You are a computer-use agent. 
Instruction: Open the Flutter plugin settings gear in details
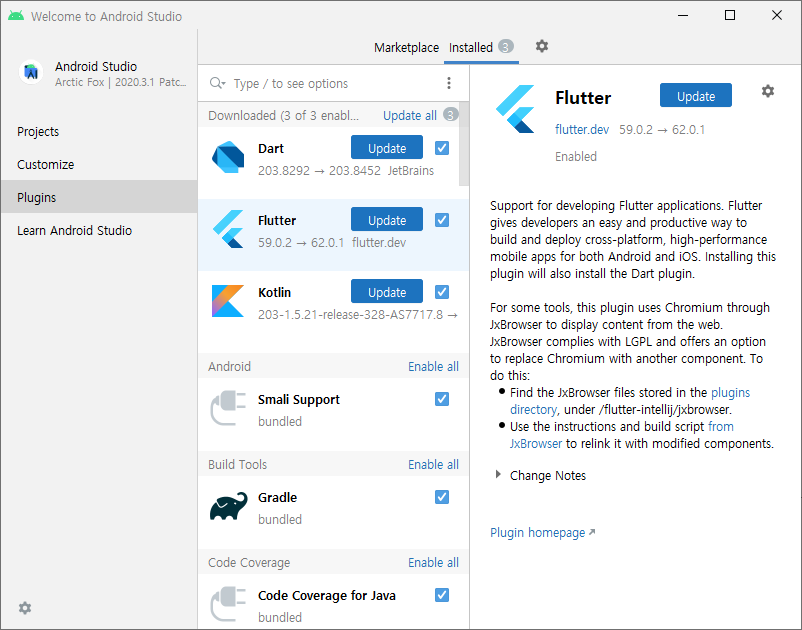(768, 92)
